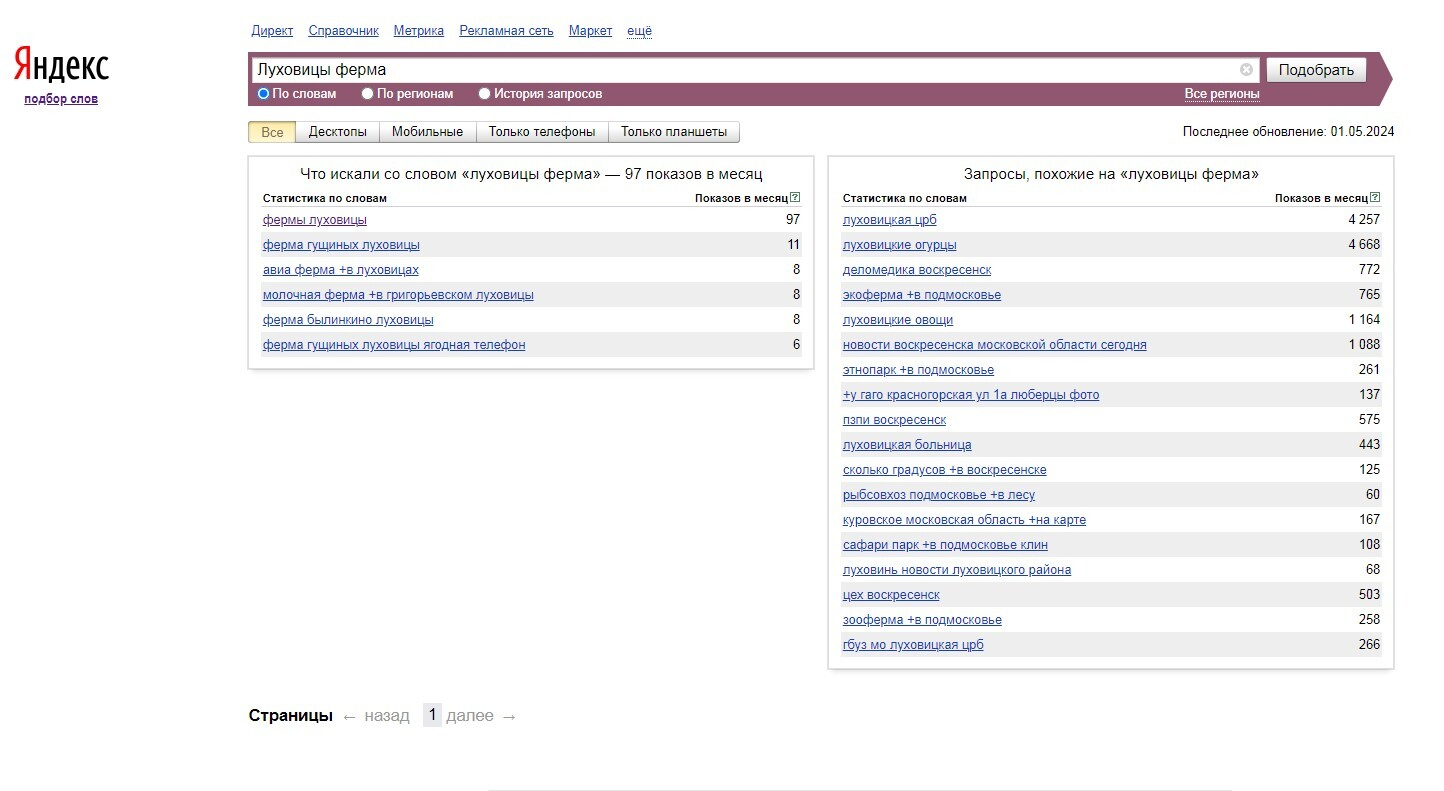Switch to the 'Все' devices tab
1444x791 pixels.
(272, 132)
